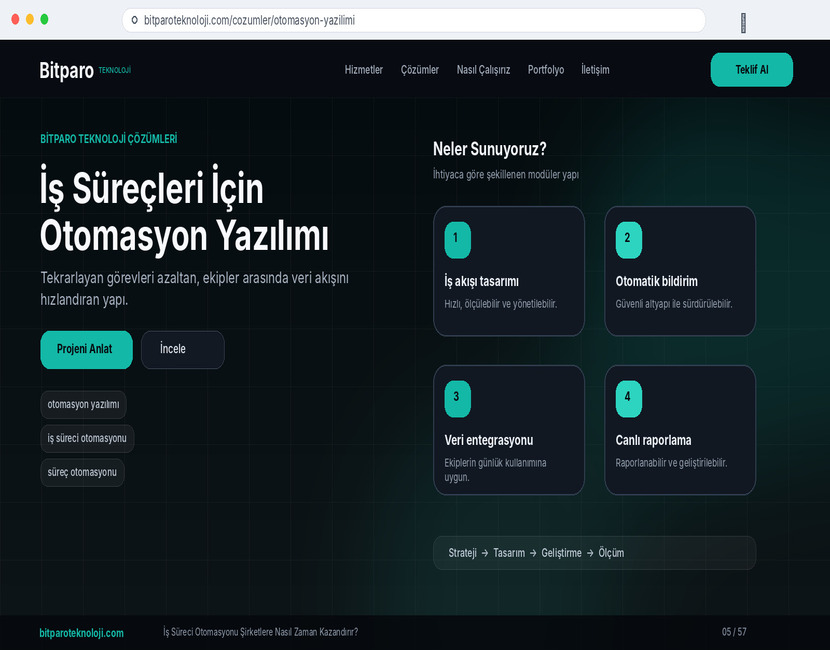Click the yellow macOS window button

coord(30,19)
